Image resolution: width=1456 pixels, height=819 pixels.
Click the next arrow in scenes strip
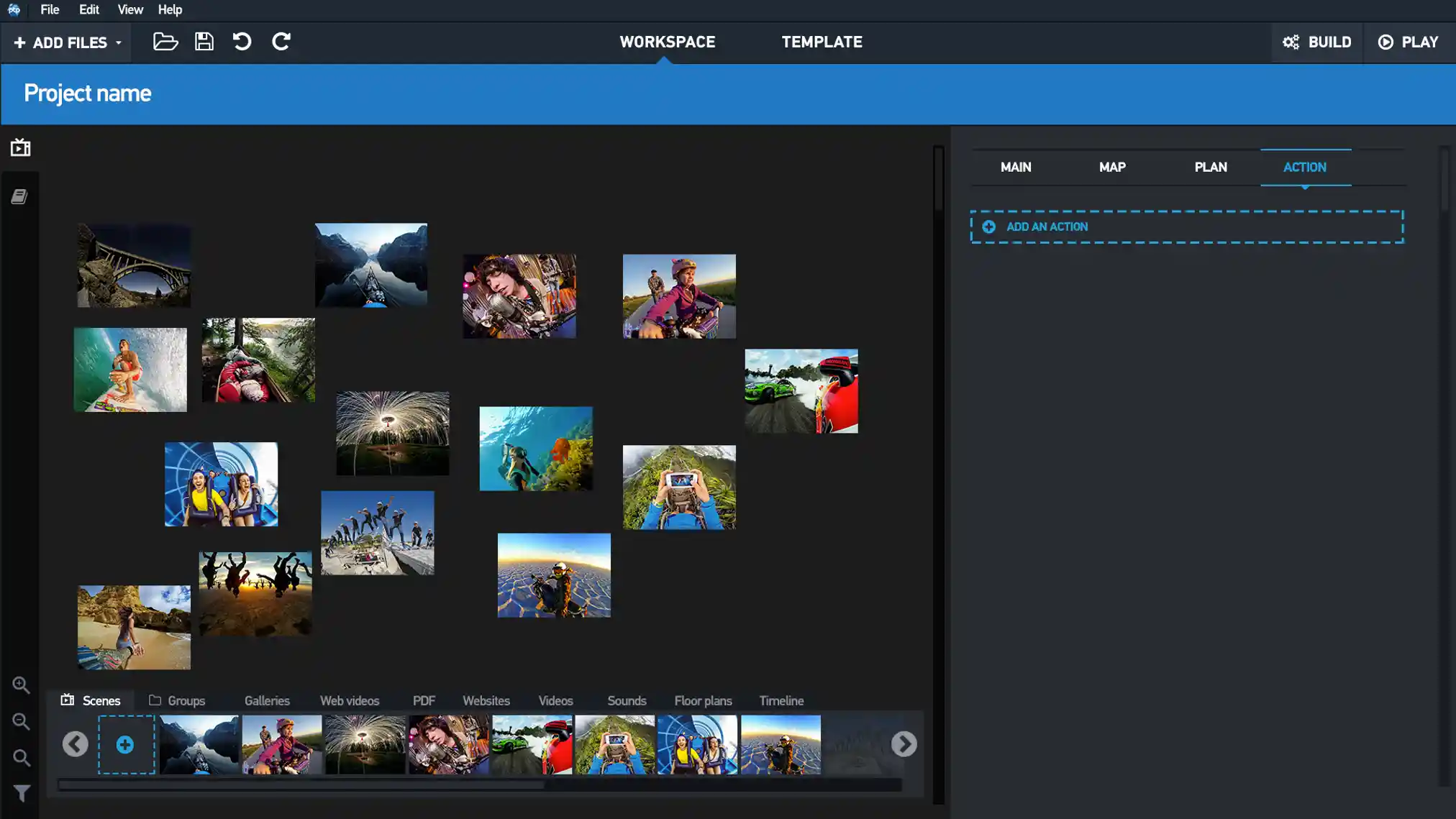coord(904,744)
